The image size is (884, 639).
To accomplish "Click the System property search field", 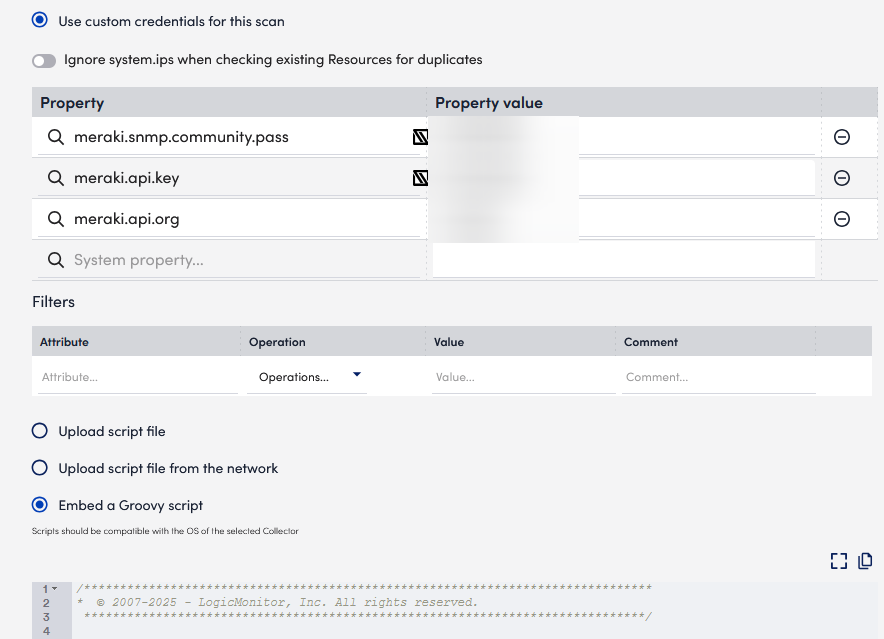I will [240, 260].
